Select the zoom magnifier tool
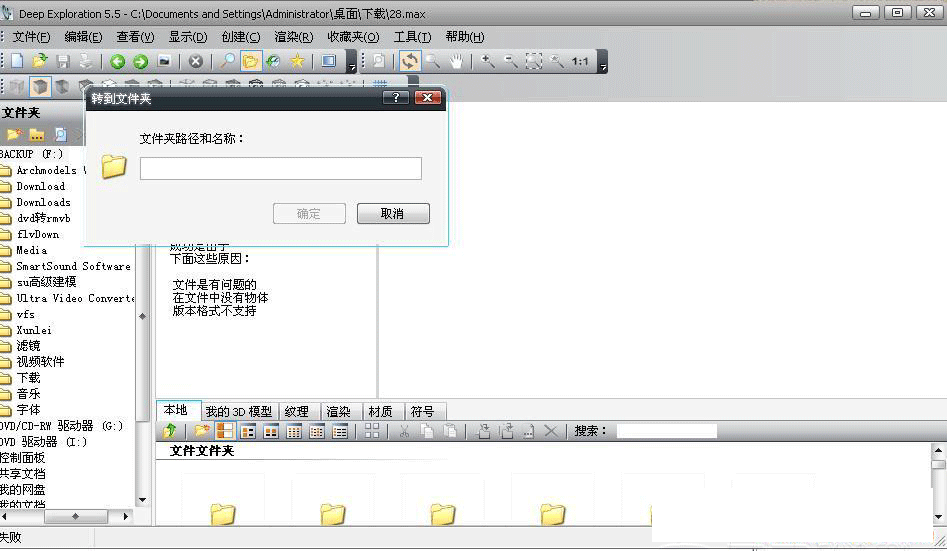The height and width of the screenshot is (551, 947). (432, 61)
